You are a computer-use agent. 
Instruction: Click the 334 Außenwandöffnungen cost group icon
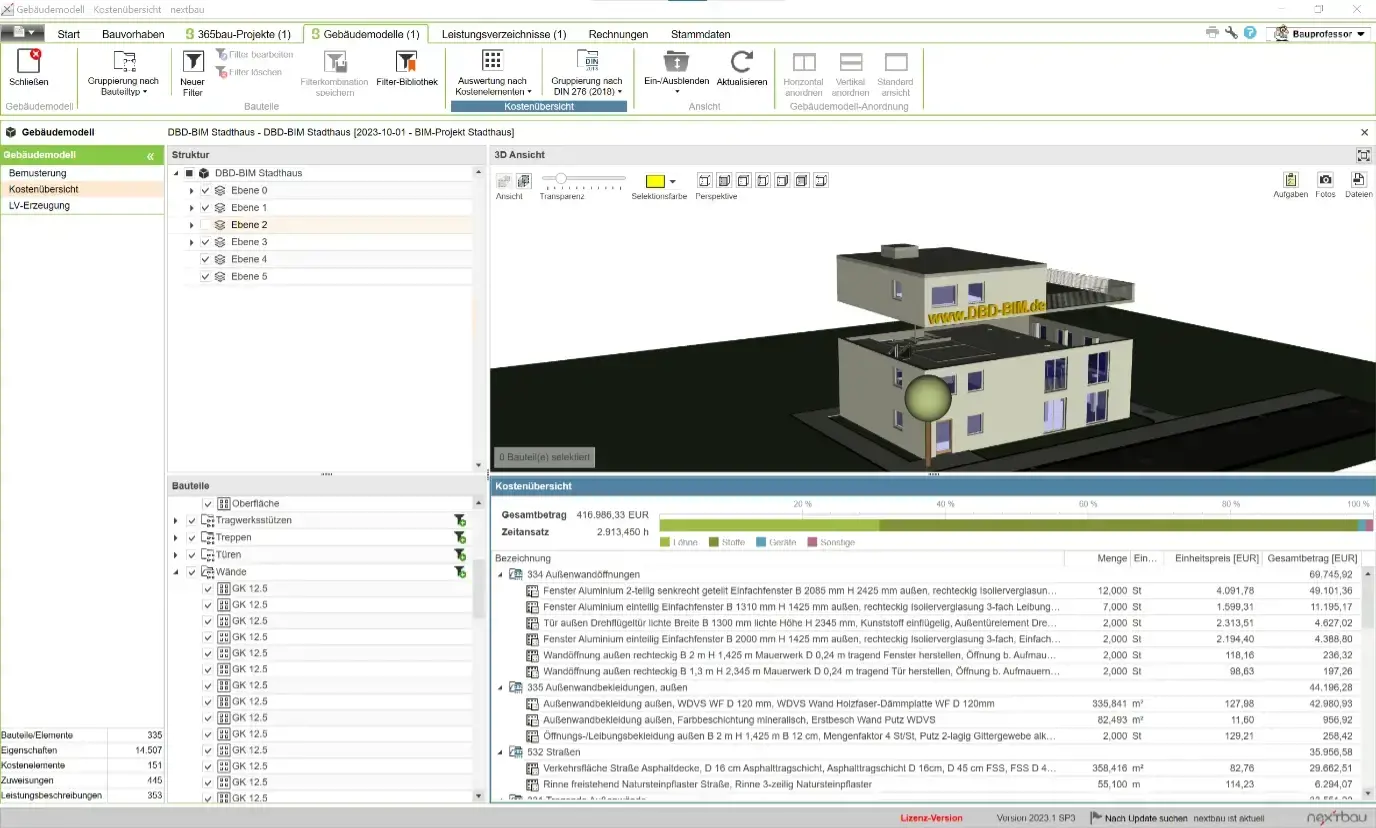click(516, 575)
